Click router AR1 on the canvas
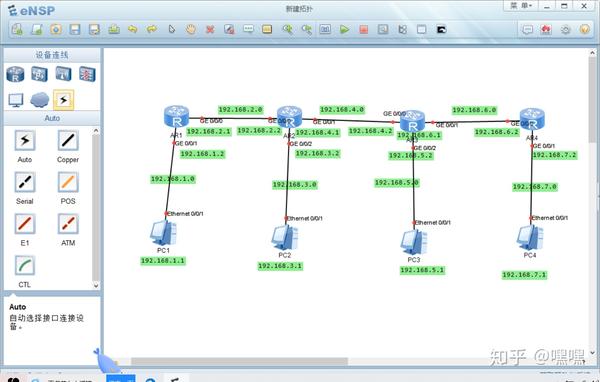Viewport: 600px width, 382px height. pos(176,116)
